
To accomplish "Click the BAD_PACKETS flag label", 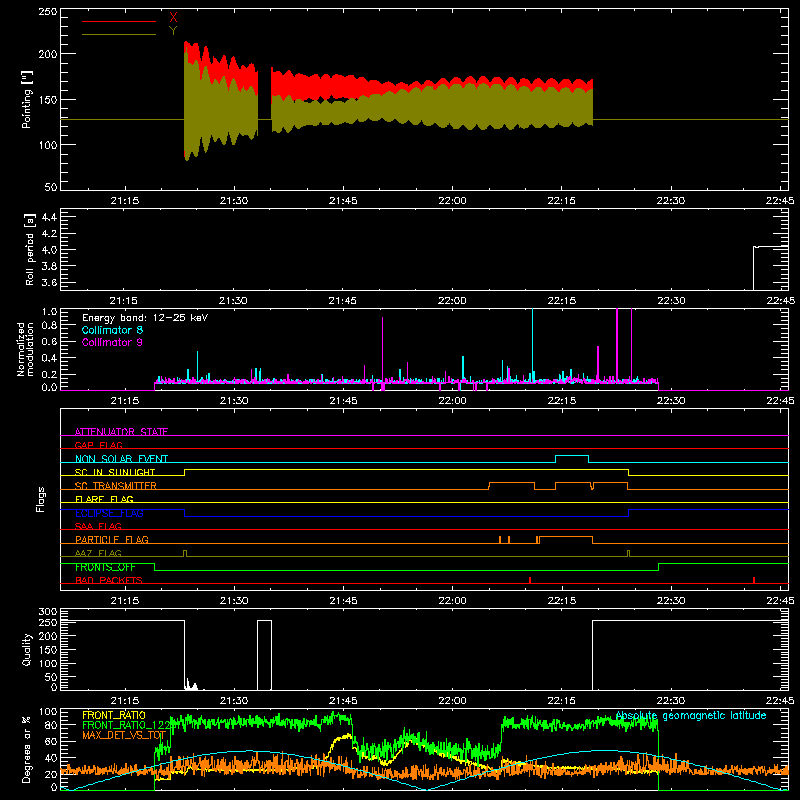I will coord(109,580).
